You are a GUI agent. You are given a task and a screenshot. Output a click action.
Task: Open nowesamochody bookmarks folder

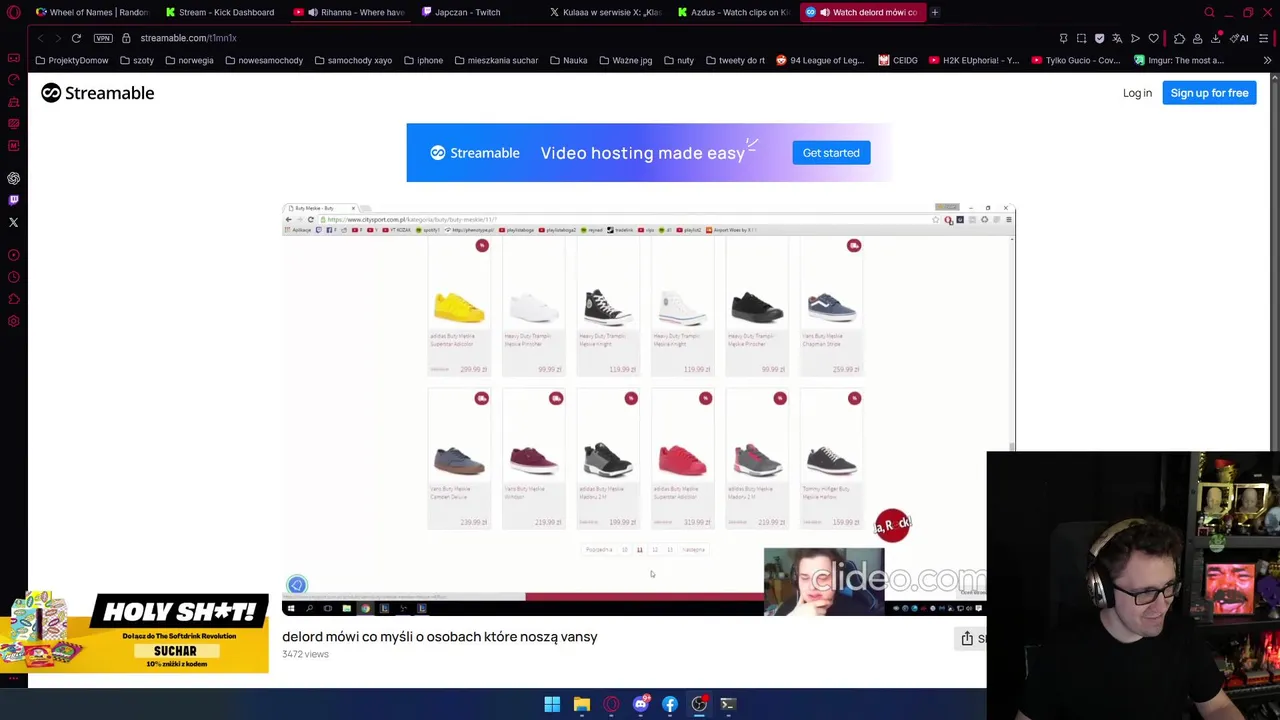pyautogui.click(x=264, y=60)
